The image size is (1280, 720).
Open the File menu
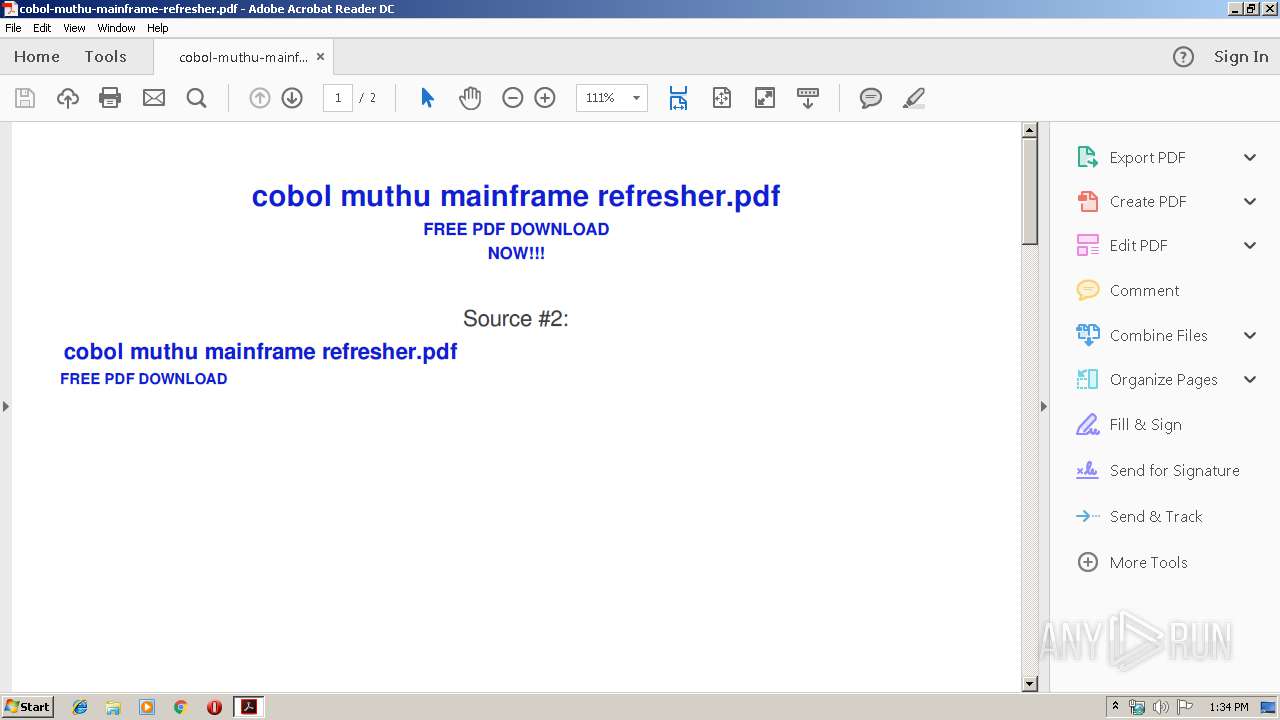click(x=13, y=28)
